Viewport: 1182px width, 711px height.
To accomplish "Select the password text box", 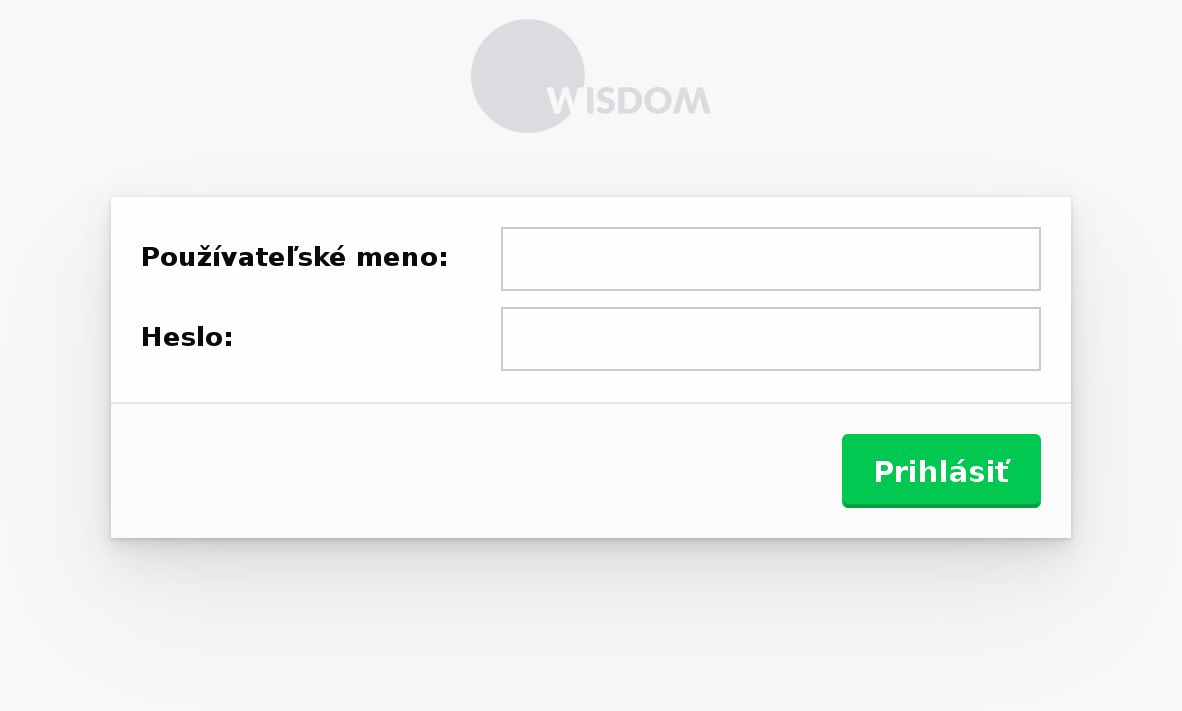I will click(770, 339).
